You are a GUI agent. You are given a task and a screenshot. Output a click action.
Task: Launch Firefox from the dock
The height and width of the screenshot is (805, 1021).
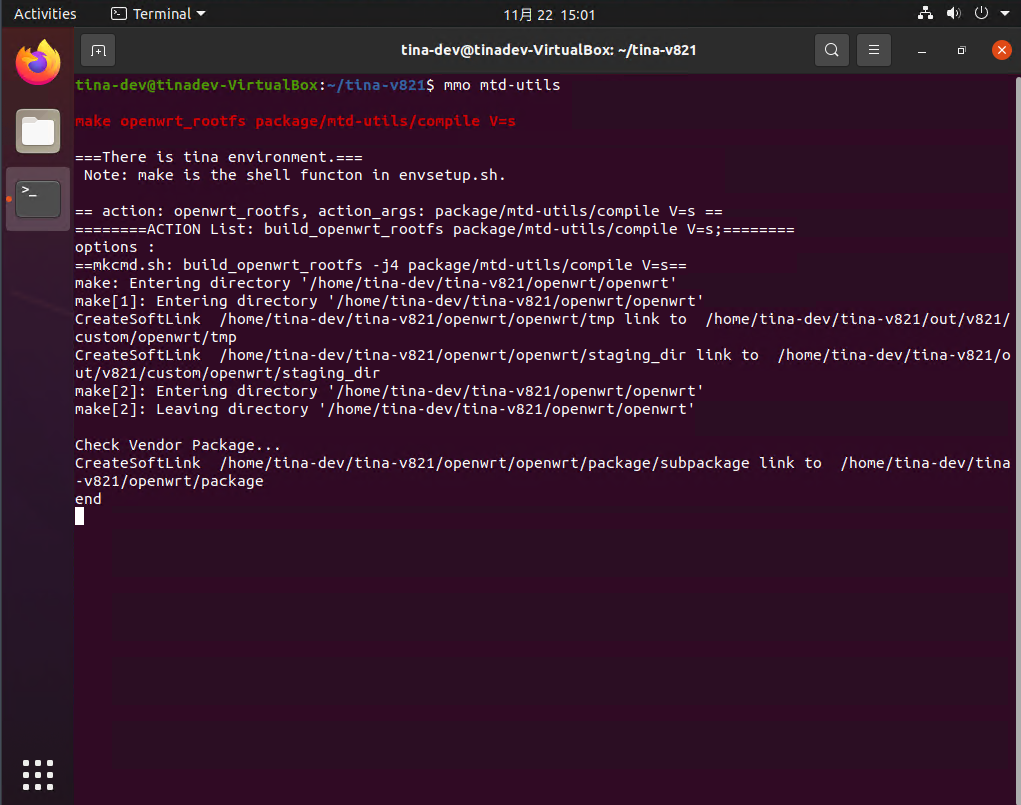tap(38, 64)
